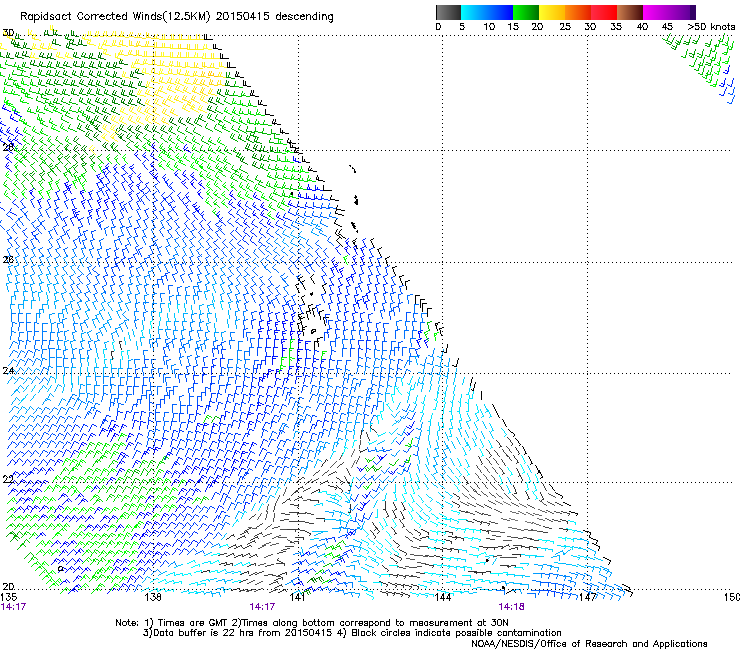
Task: Click the latitude axis label '28'
Action: 8,147
